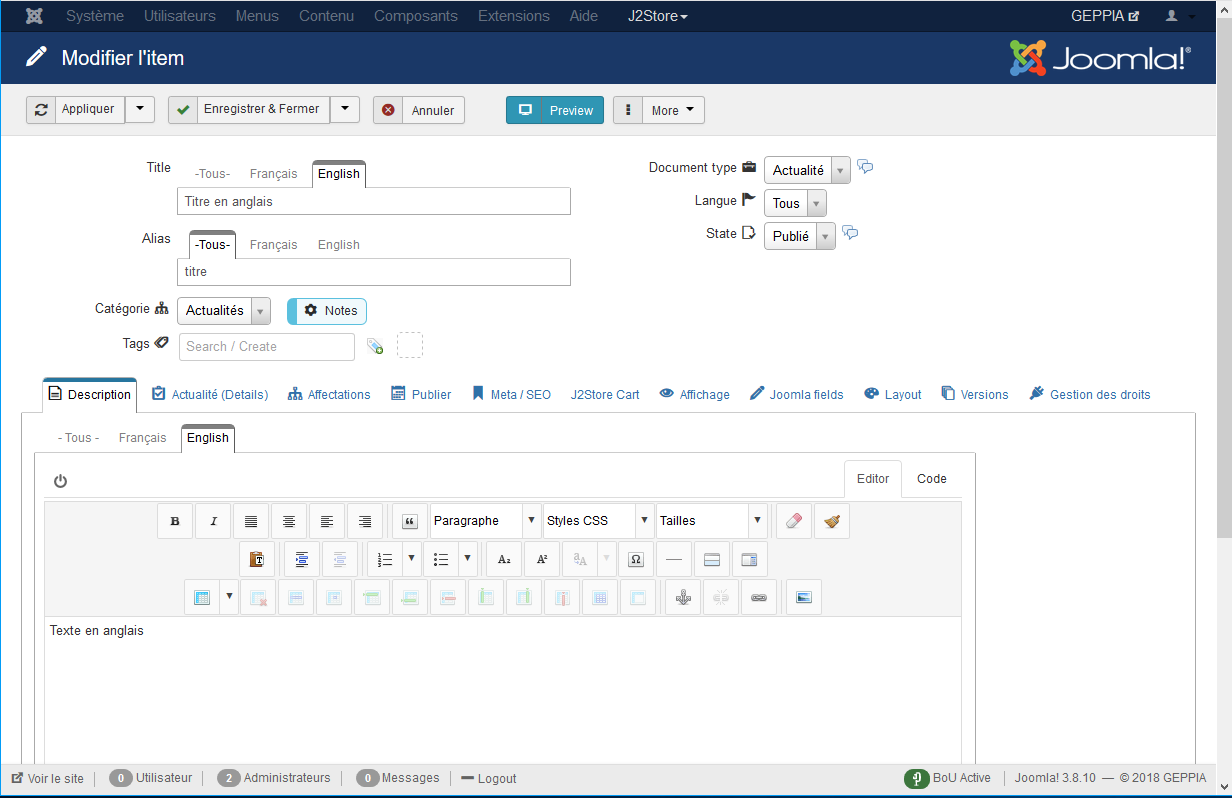Open the Styles CSS dropdown
The width and height of the screenshot is (1232, 798).
click(598, 521)
